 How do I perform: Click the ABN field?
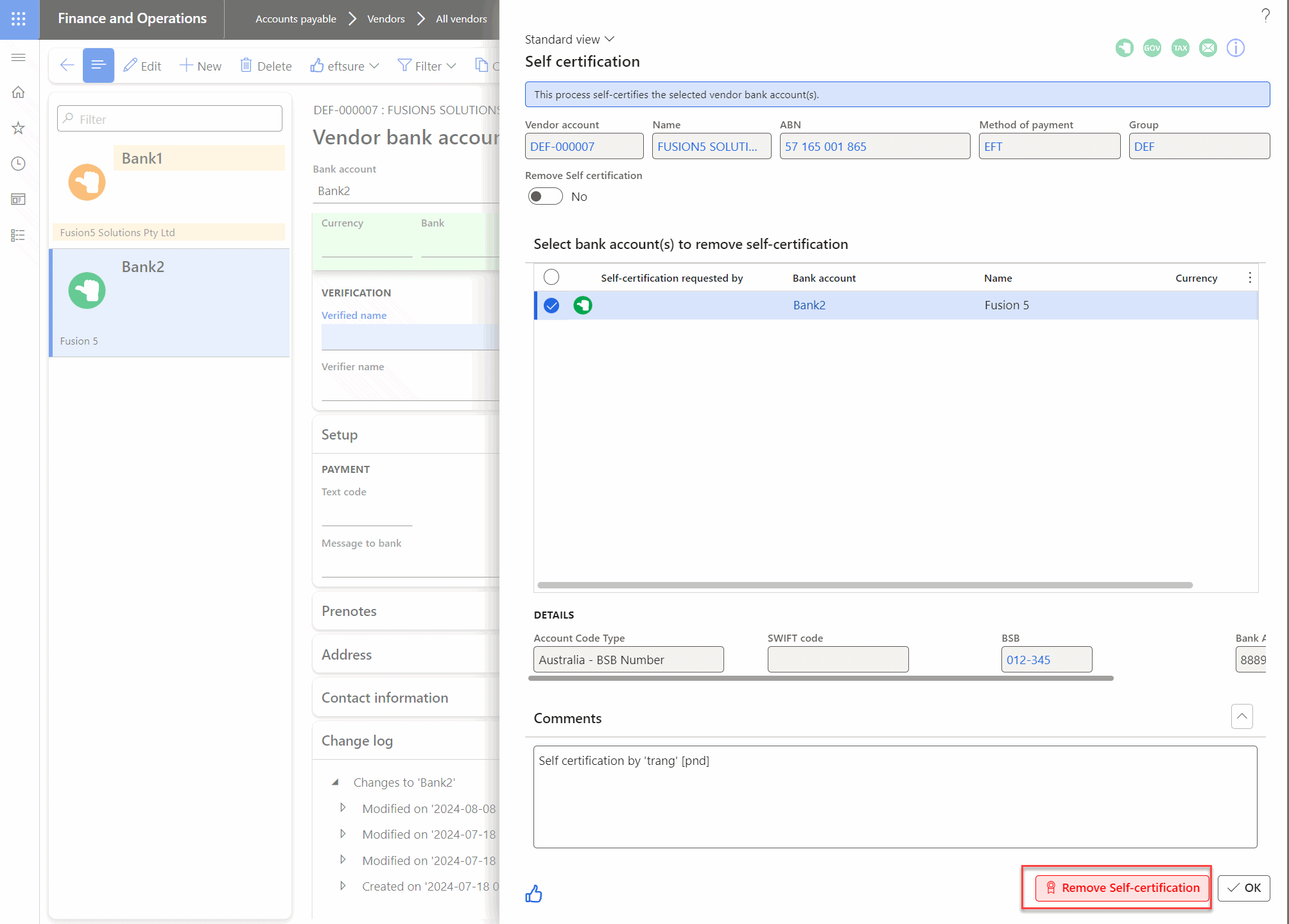875,146
